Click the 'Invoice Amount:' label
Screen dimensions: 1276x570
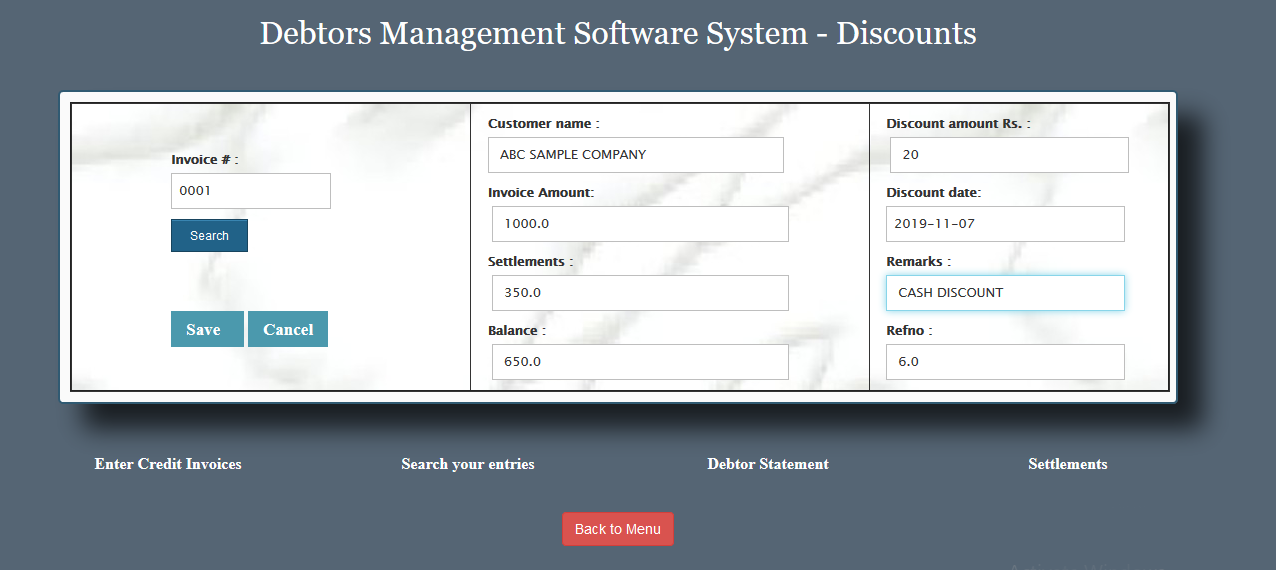[541, 193]
